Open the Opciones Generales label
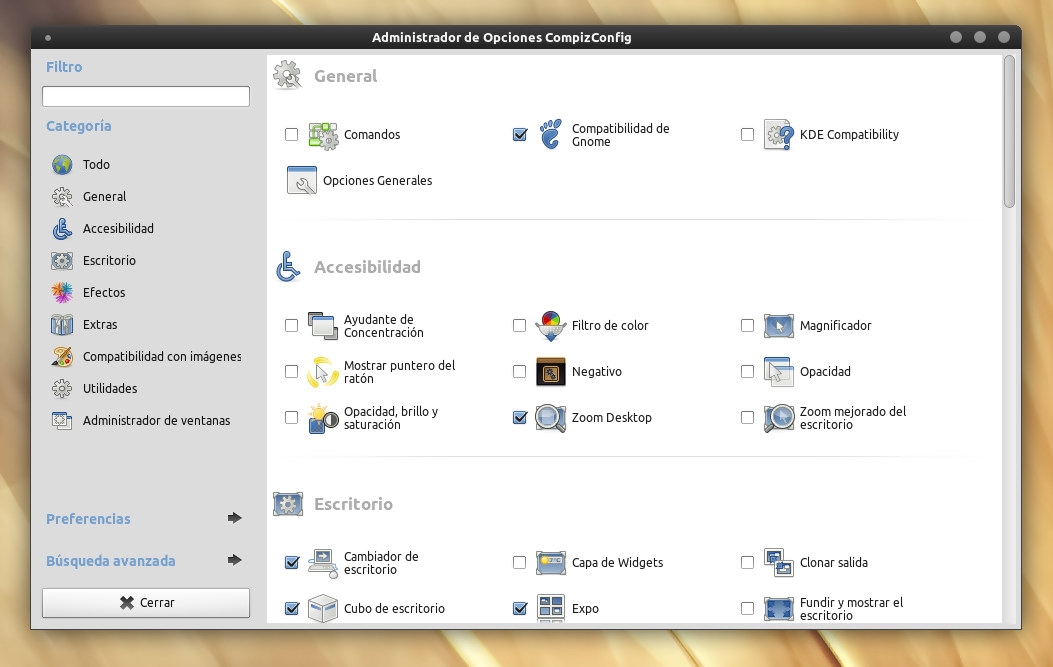This screenshot has height=667, width=1053. tap(377, 181)
